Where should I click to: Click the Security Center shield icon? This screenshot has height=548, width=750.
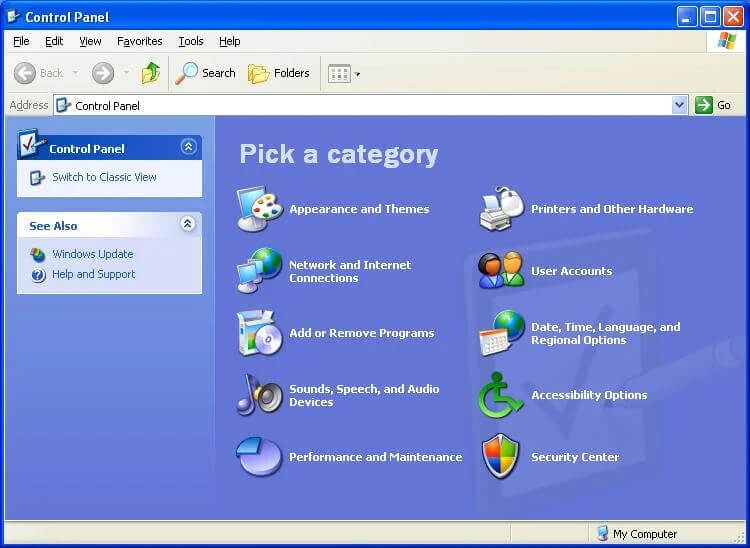[x=502, y=457]
